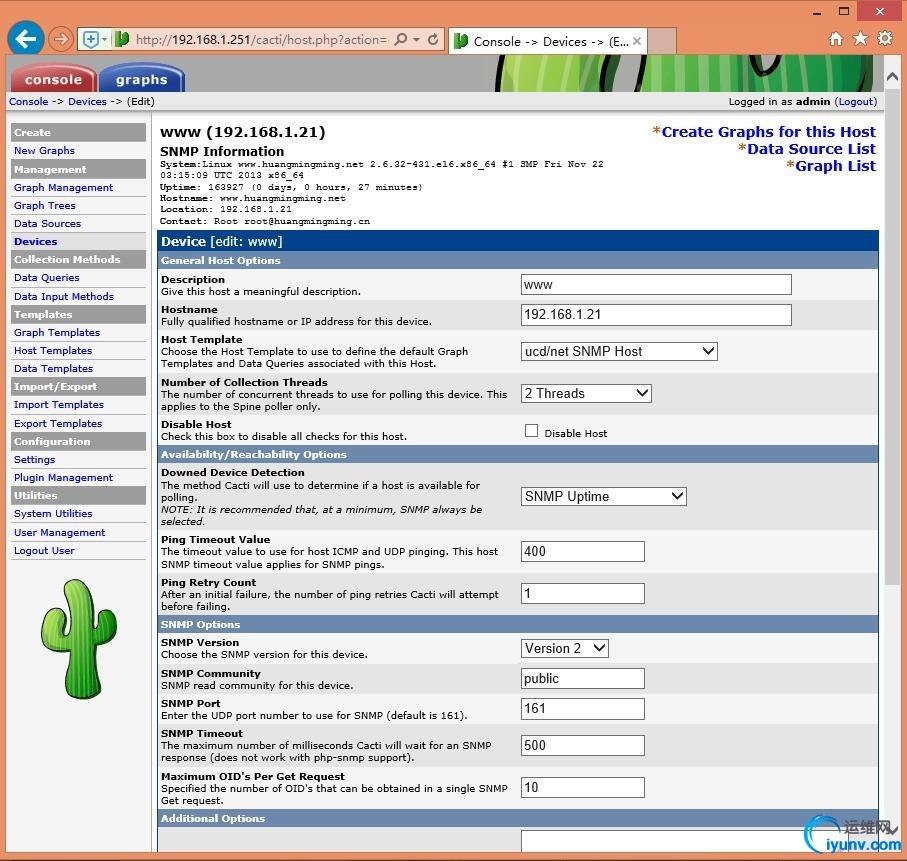This screenshot has height=861, width=907.
Task: Click the empty new tab button
Action: (x=662, y=41)
